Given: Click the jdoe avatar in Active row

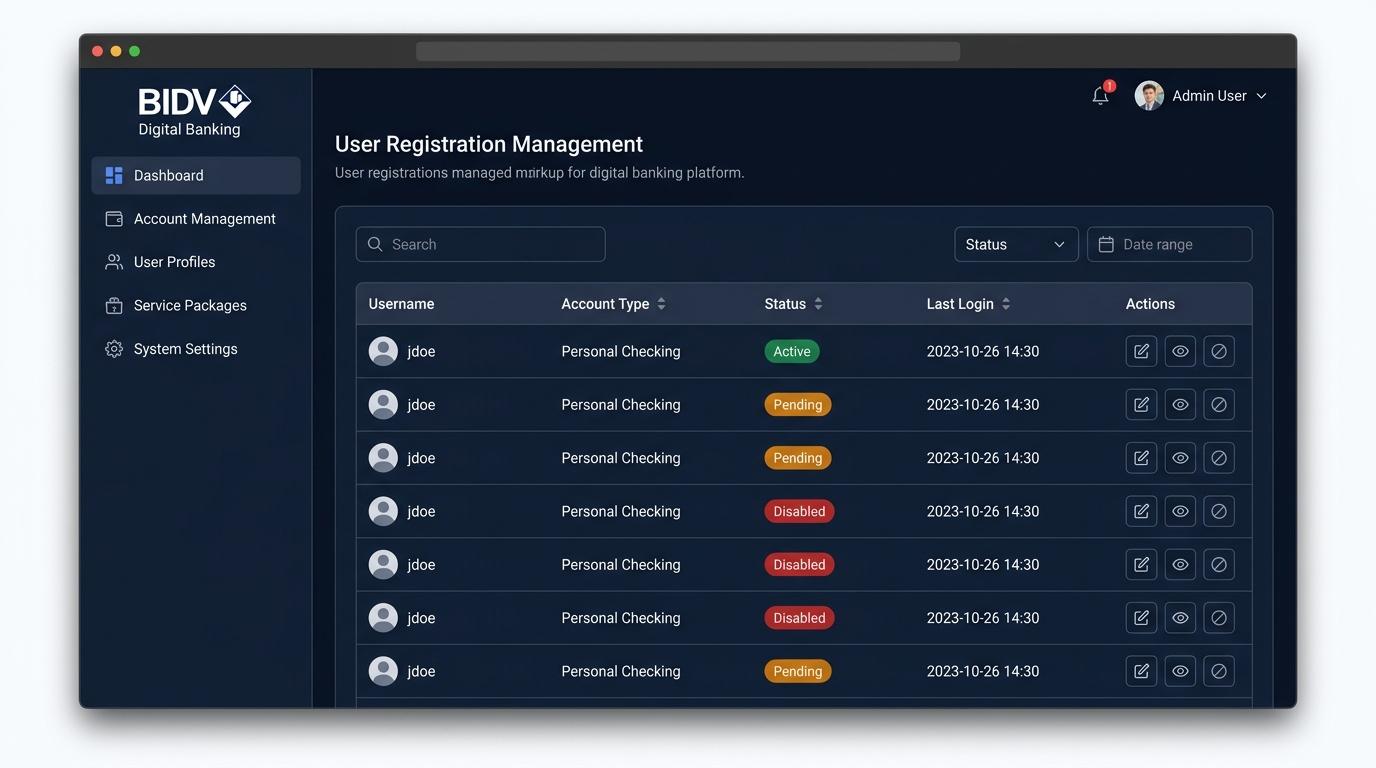Looking at the screenshot, I should pos(383,351).
